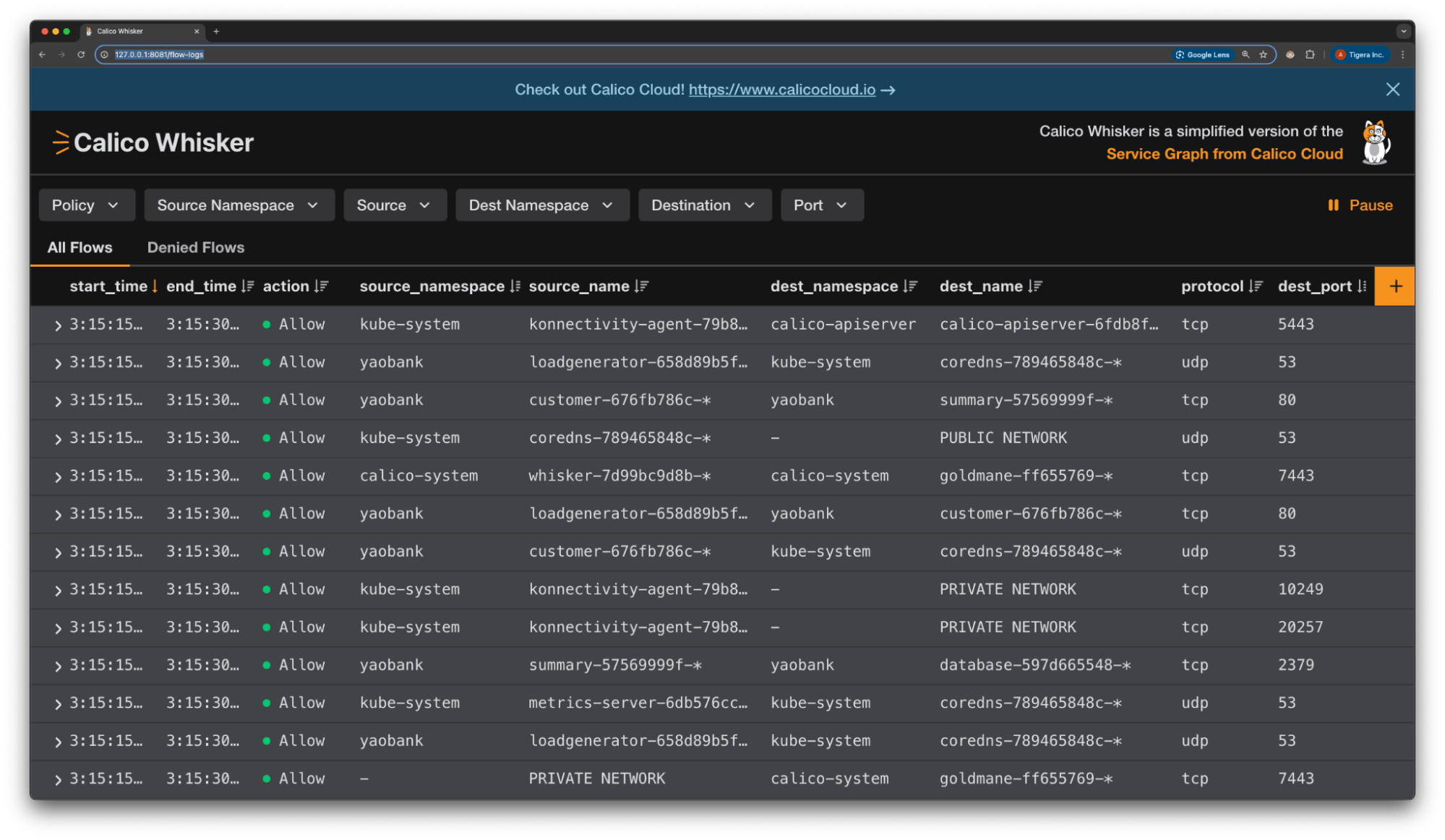Expand the calico-apiserver port 5443 flow row
This screenshot has height=840, width=1445.
pyautogui.click(x=58, y=325)
